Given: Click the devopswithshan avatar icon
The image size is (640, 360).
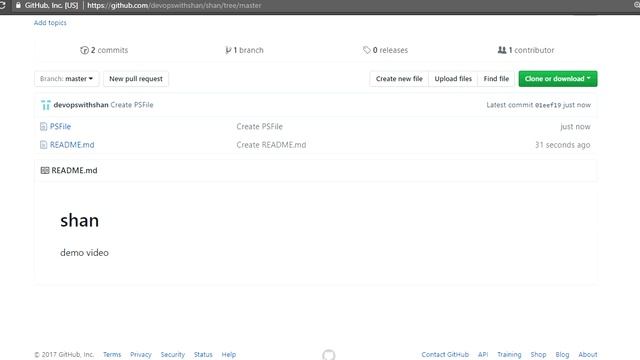Looking at the screenshot, I should coord(46,105).
